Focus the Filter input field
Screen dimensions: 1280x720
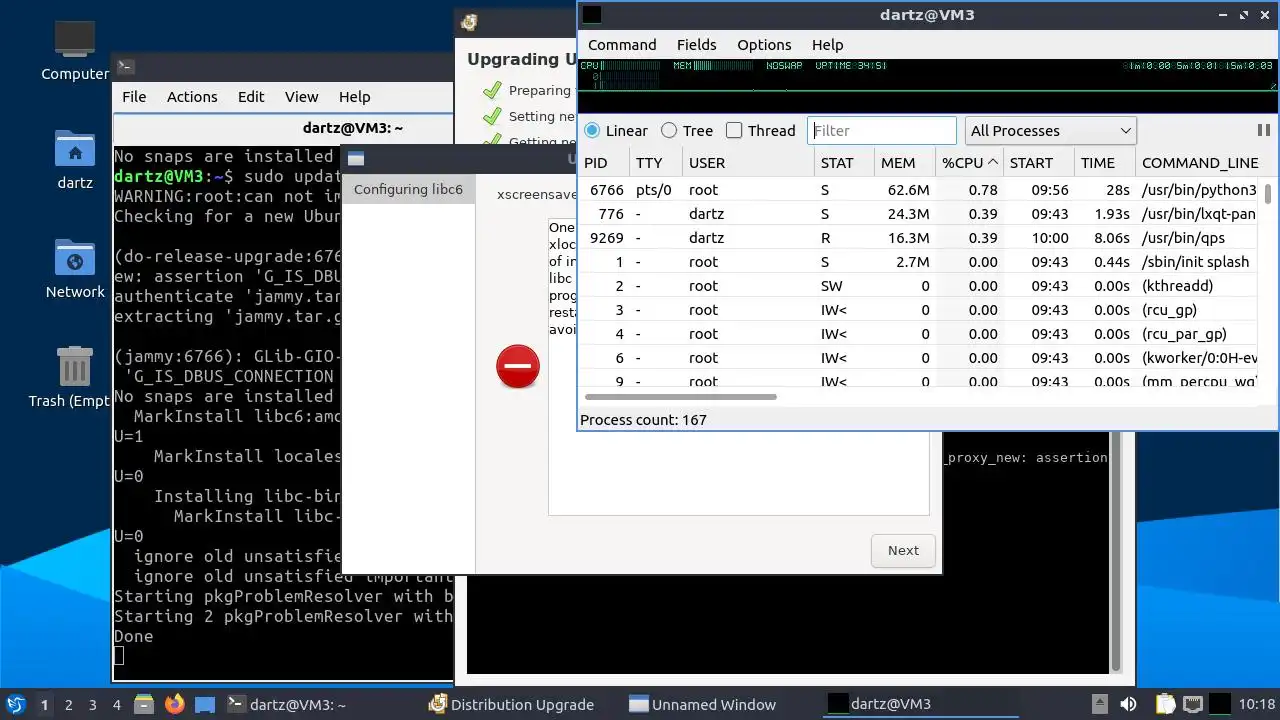click(882, 131)
